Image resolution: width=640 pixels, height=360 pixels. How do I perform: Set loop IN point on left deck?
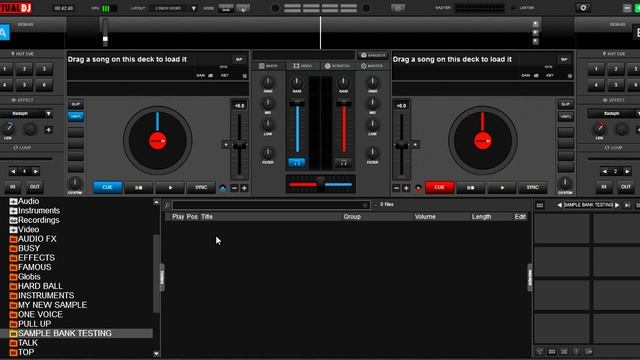[13, 187]
